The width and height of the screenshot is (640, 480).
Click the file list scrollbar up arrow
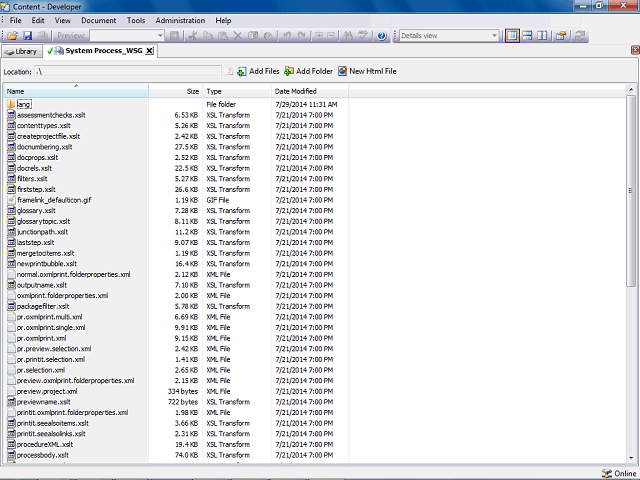coord(631,89)
